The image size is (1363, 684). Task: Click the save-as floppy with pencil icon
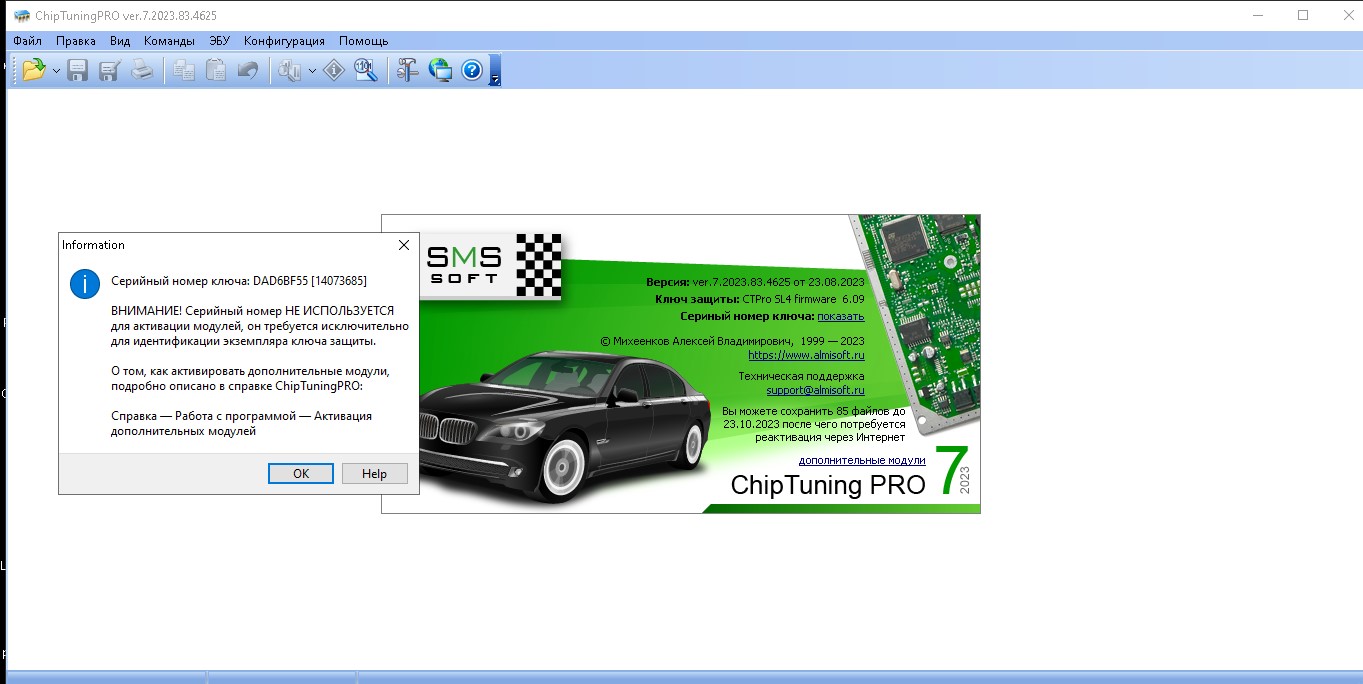click(110, 70)
